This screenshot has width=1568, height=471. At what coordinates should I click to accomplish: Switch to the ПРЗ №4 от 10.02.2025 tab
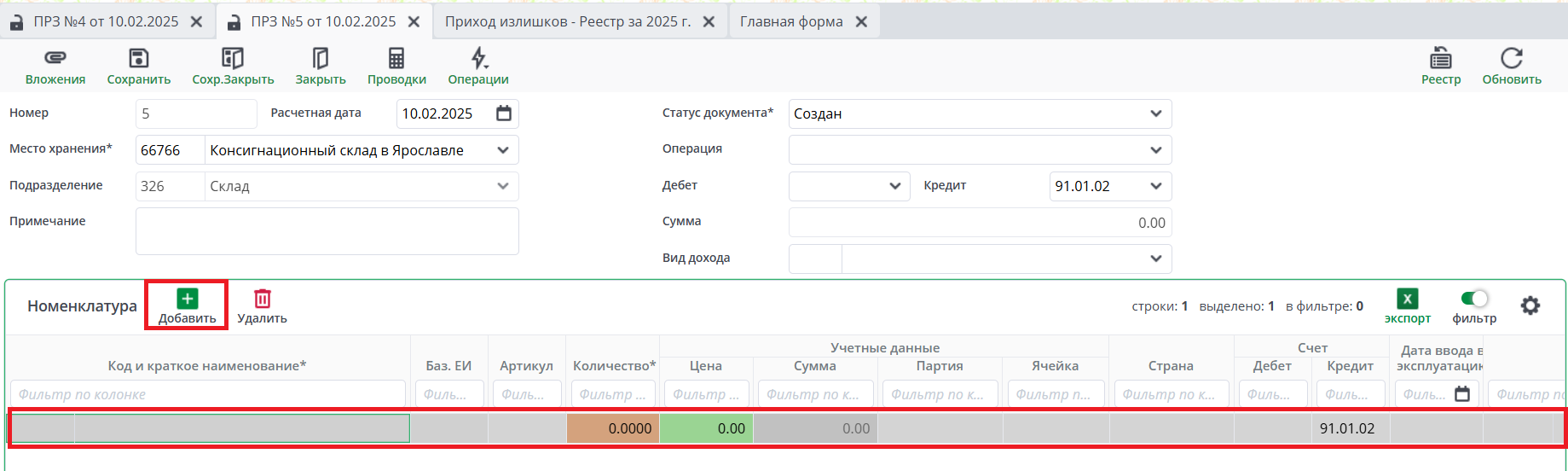105,22
